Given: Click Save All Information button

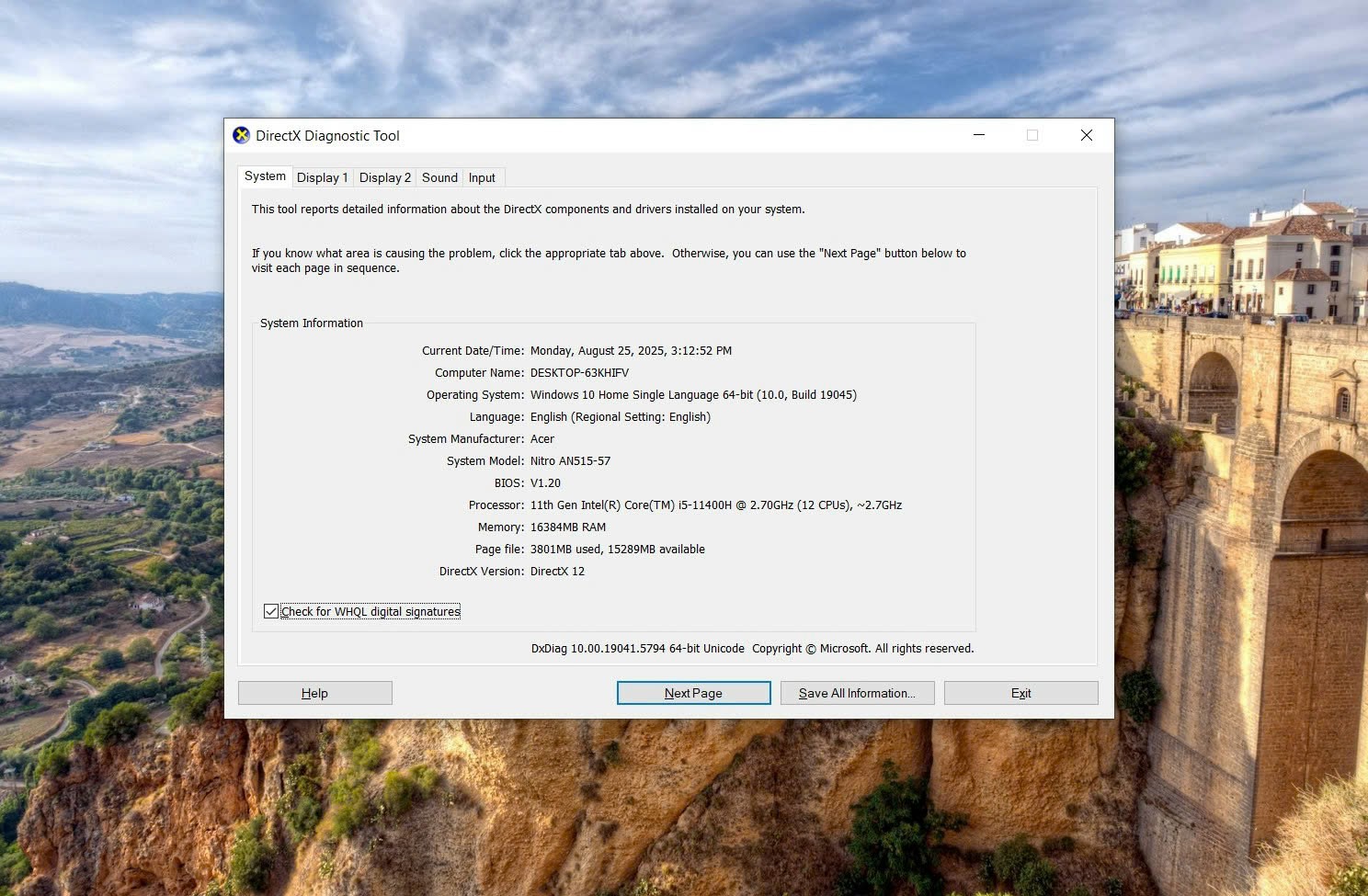Looking at the screenshot, I should click(x=857, y=693).
